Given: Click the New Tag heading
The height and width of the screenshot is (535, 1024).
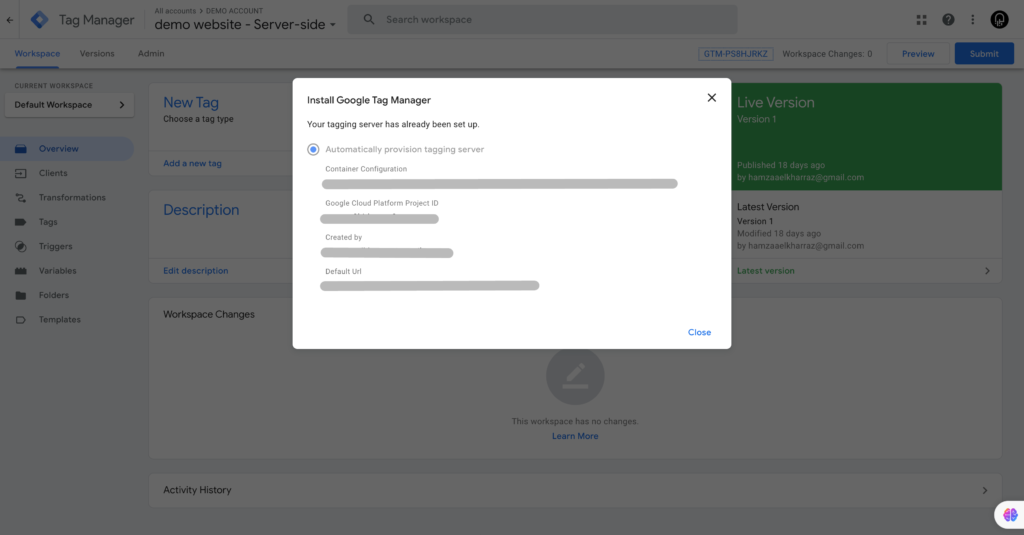Looking at the screenshot, I should click(x=191, y=103).
